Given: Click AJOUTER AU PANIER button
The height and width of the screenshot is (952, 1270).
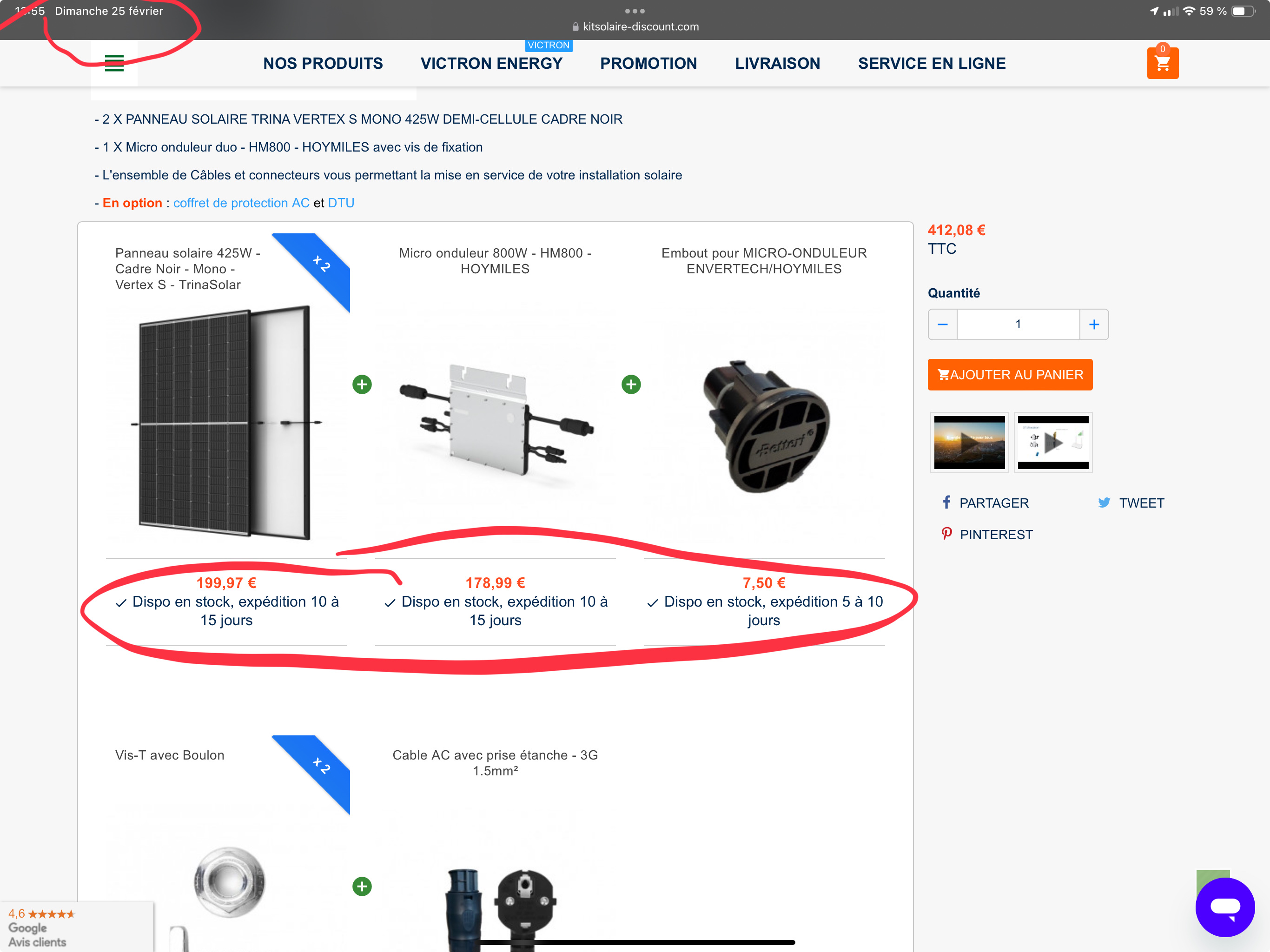Looking at the screenshot, I should point(1010,375).
